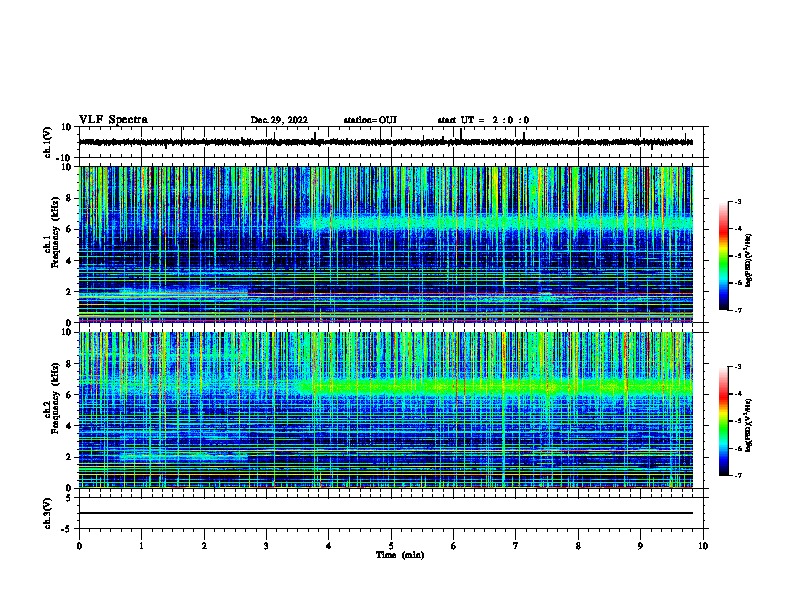Click the ch.1 voltage waveform trace

click(x=385, y=142)
